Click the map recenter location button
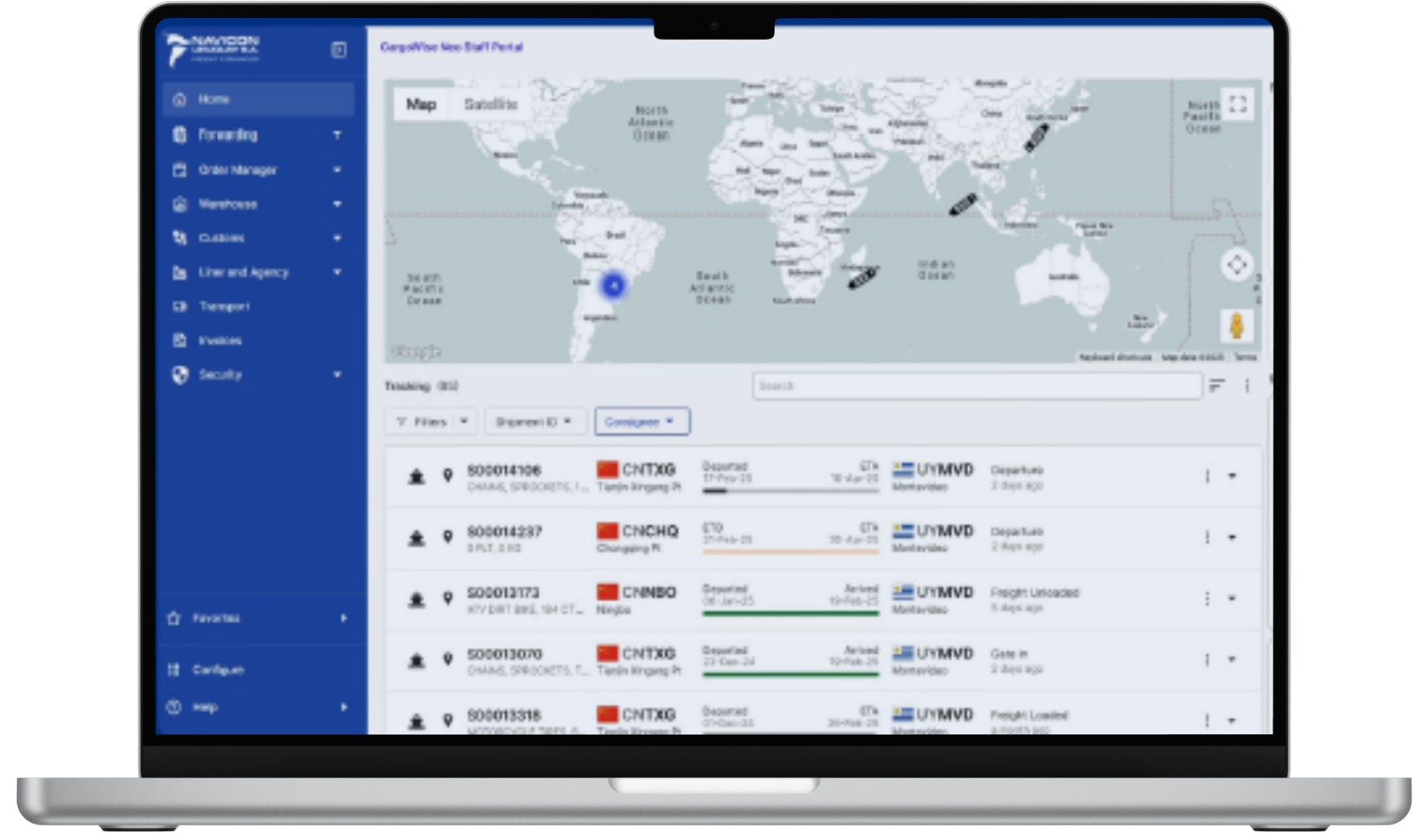This screenshot has height=840, width=1413. (x=1236, y=266)
